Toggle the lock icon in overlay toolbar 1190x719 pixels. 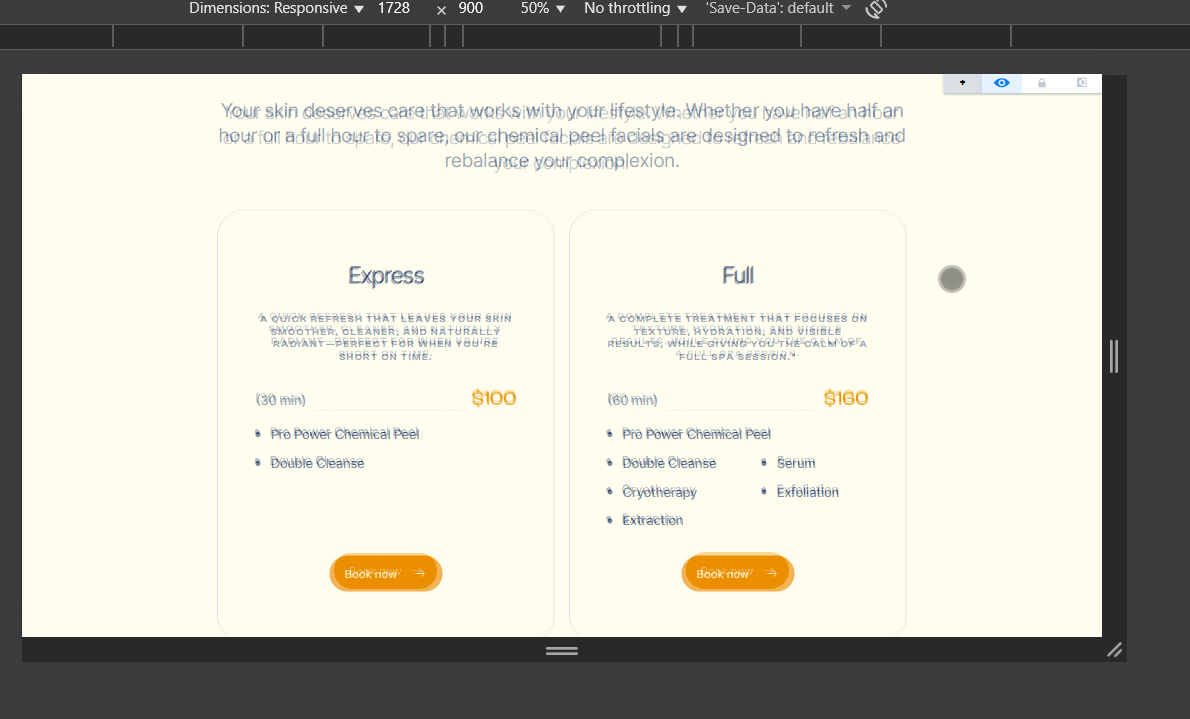point(1042,83)
